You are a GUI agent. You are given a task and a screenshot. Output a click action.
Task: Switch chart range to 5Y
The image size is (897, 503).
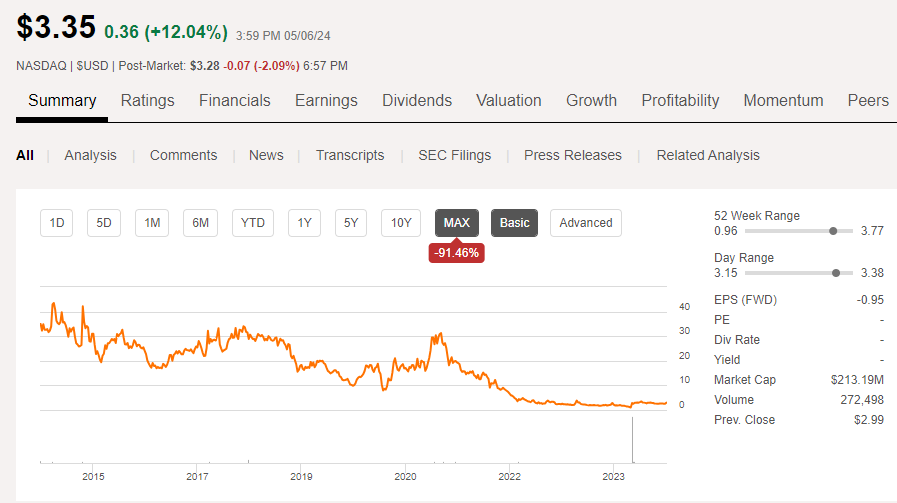tap(351, 222)
